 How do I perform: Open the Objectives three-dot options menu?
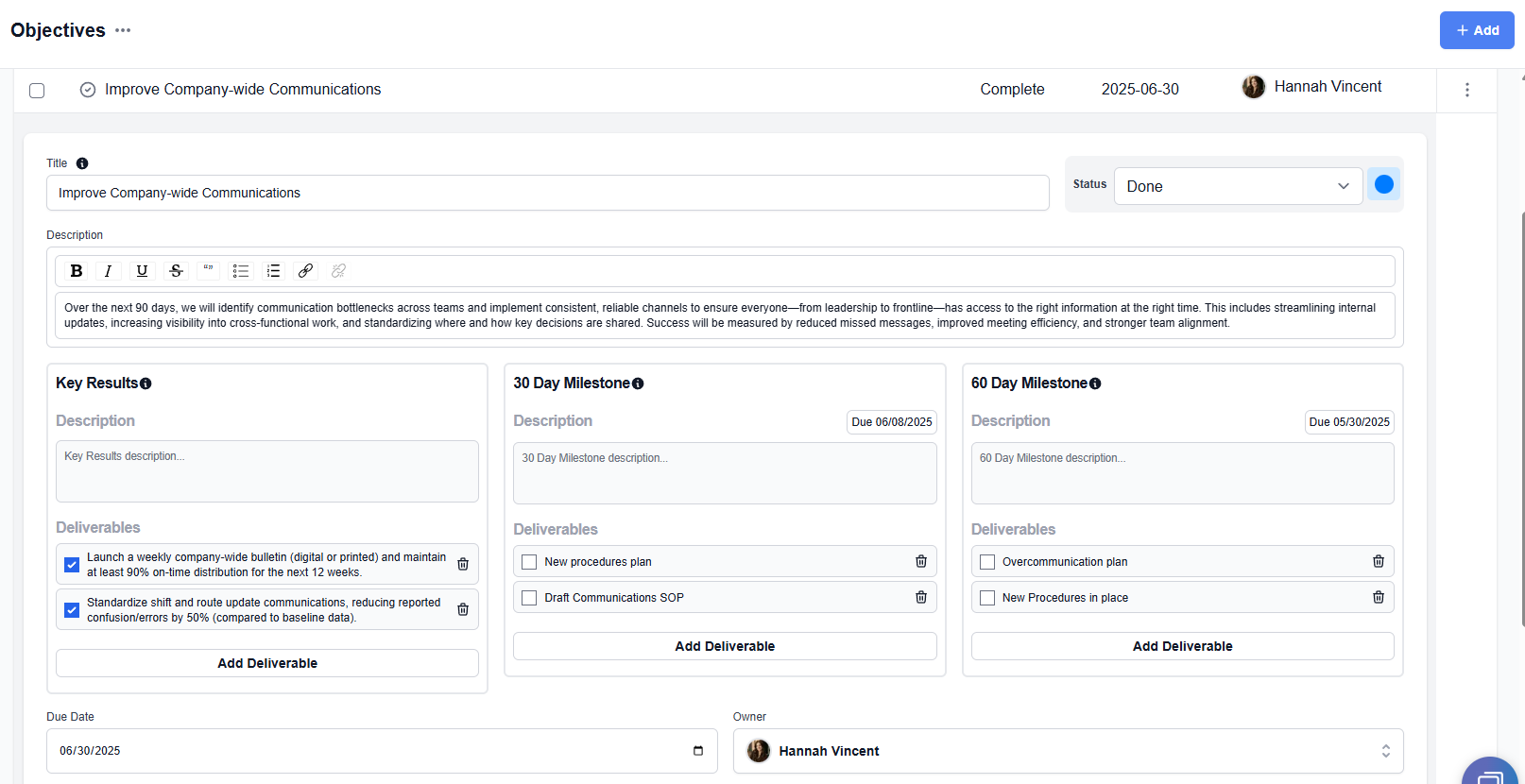click(123, 30)
